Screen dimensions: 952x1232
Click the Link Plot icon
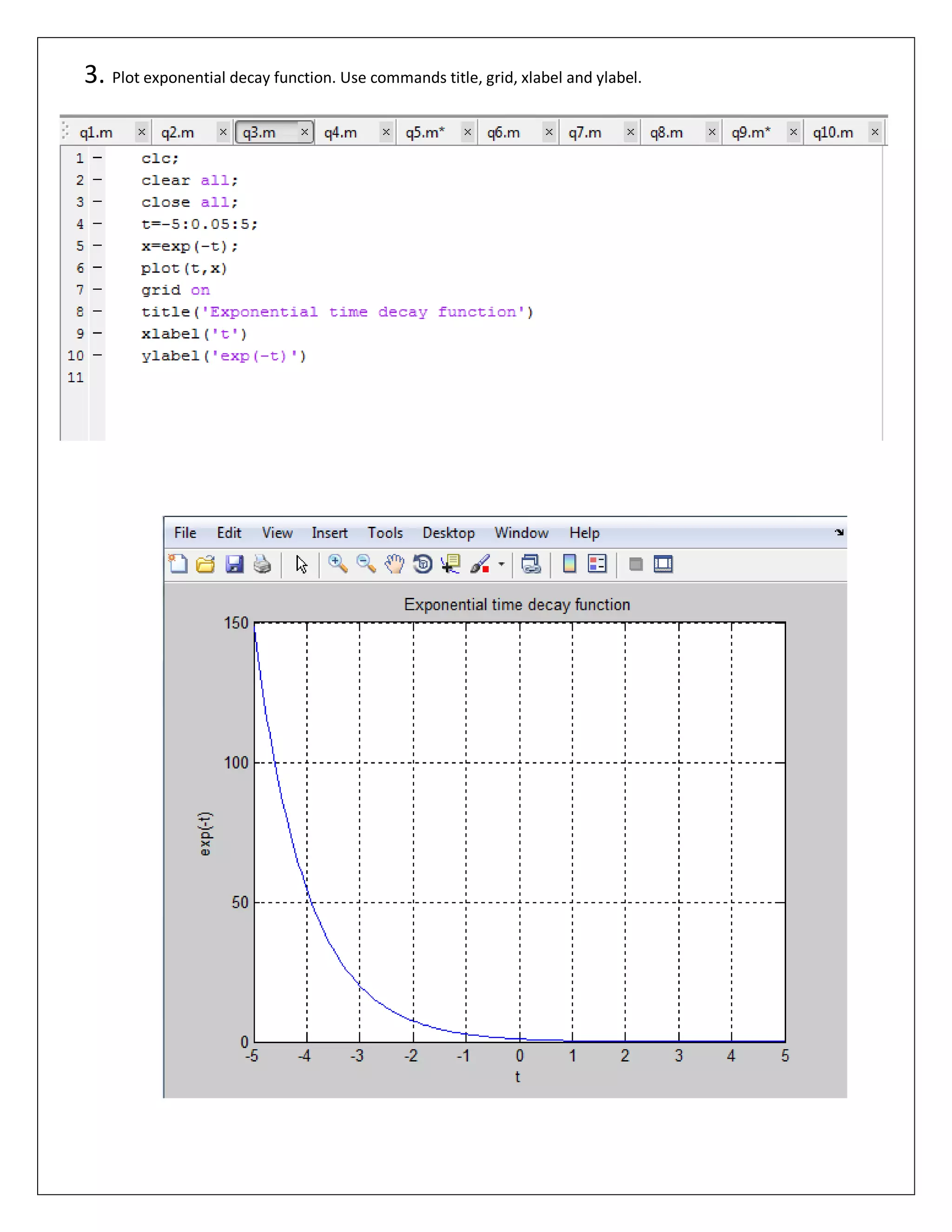click(x=531, y=563)
